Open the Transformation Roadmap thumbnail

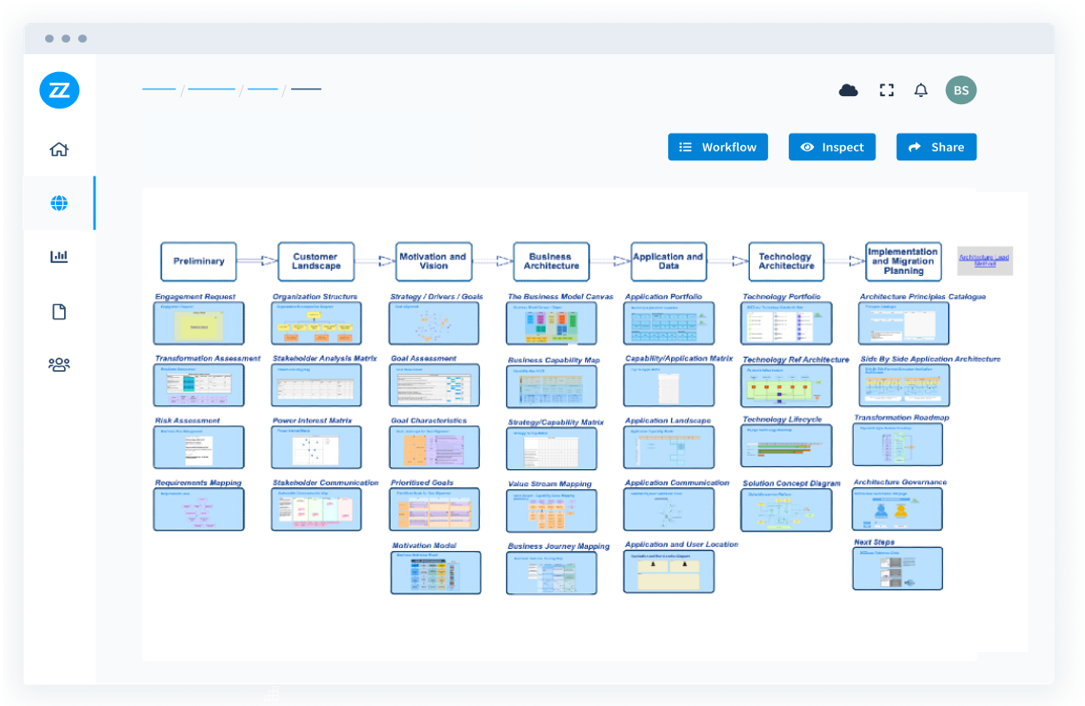[x=898, y=444]
